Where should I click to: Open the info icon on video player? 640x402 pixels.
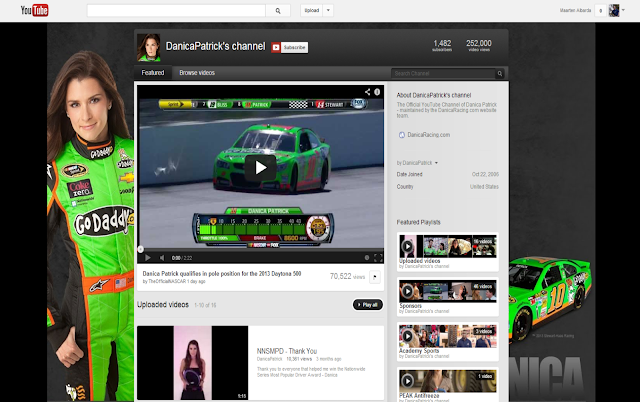point(377,92)
